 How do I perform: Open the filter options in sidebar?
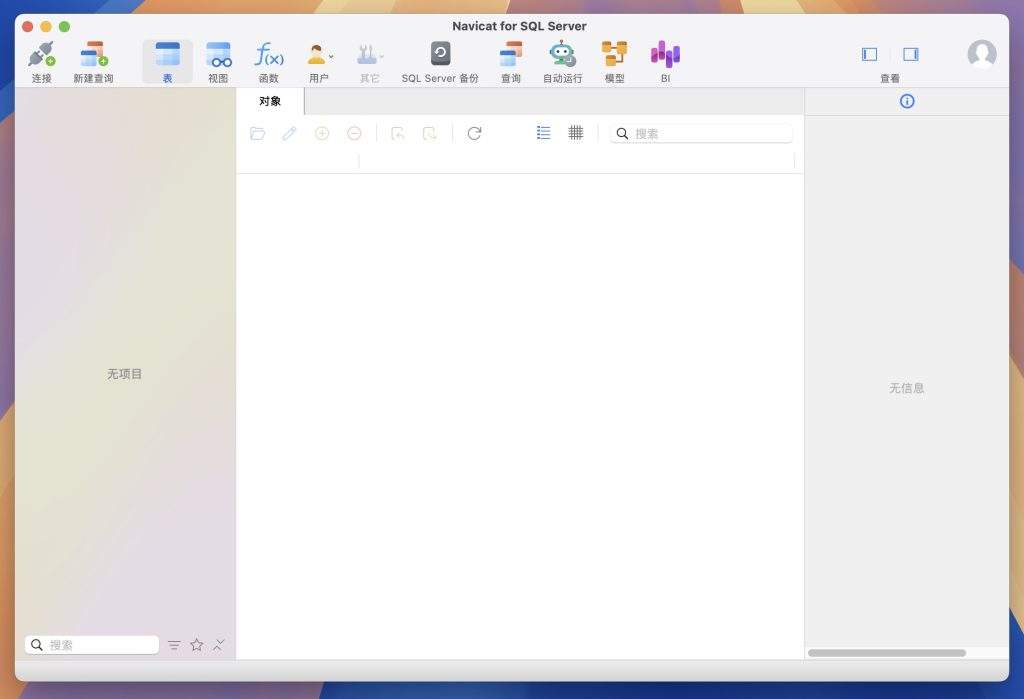click(174, 645)
